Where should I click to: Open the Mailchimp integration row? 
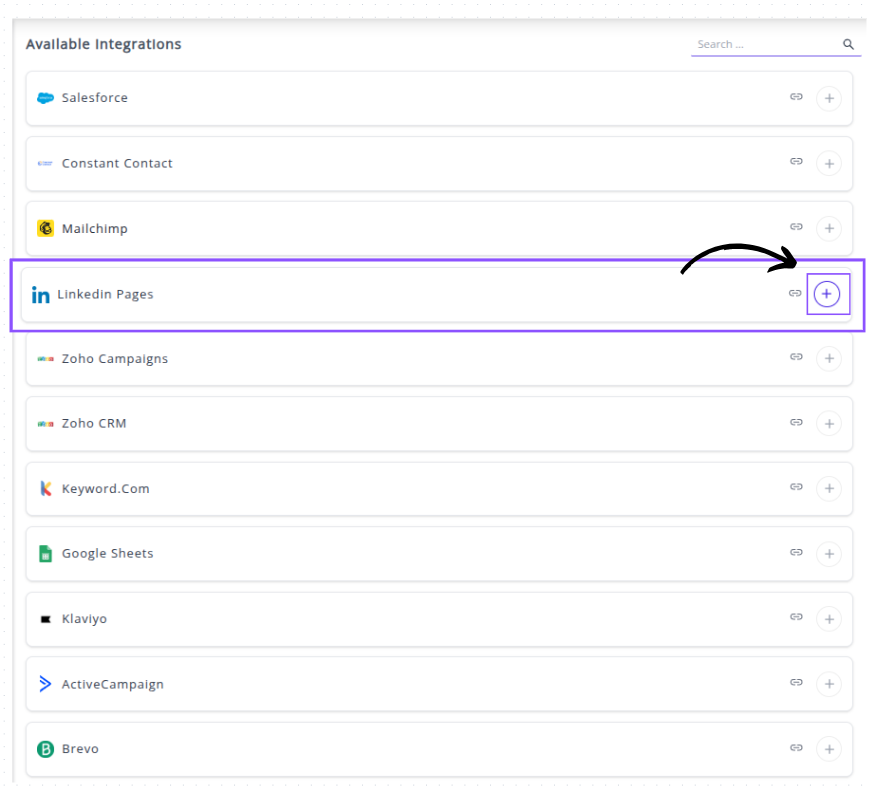point(400,228)
